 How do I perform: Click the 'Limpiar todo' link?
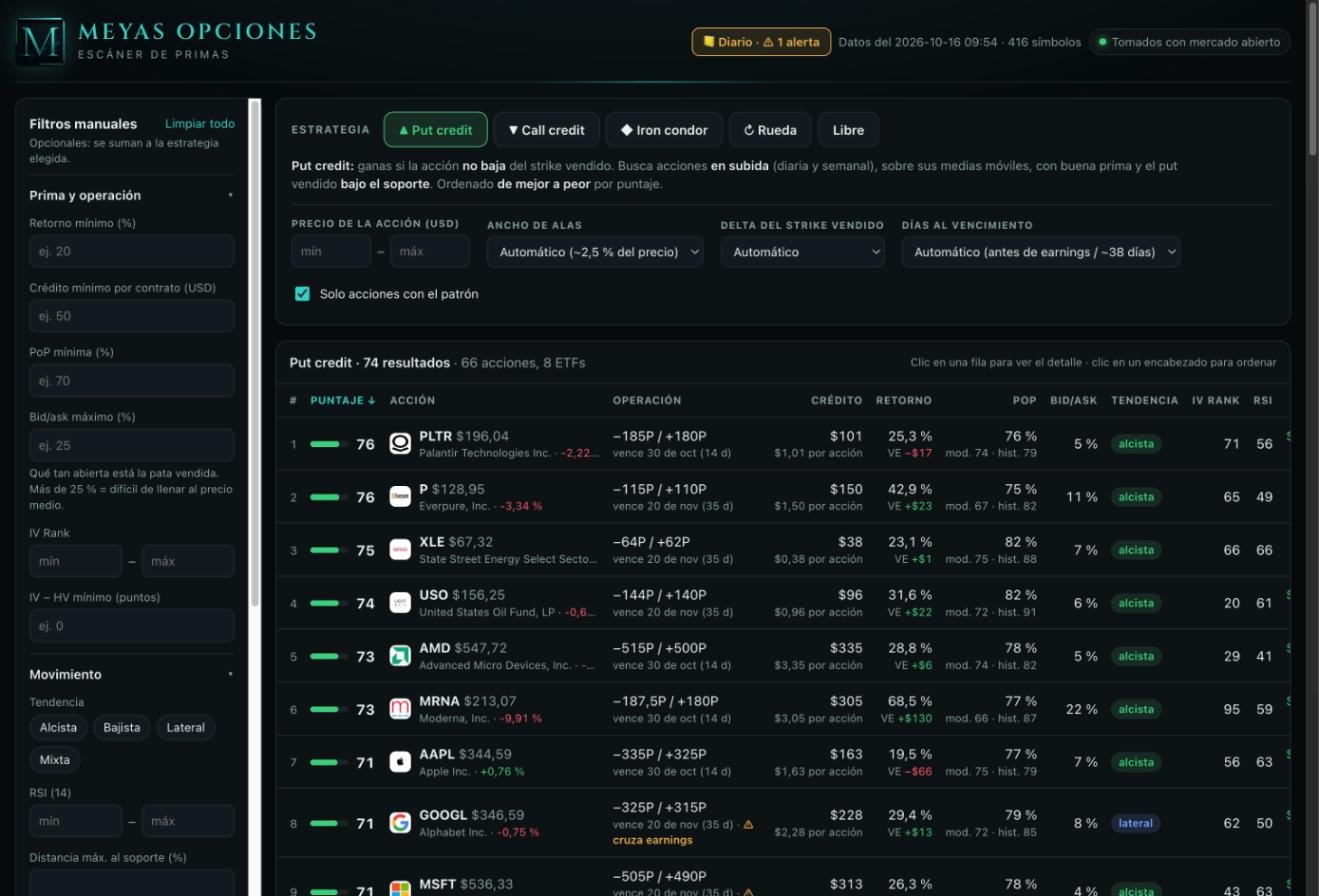click(200, 124)
